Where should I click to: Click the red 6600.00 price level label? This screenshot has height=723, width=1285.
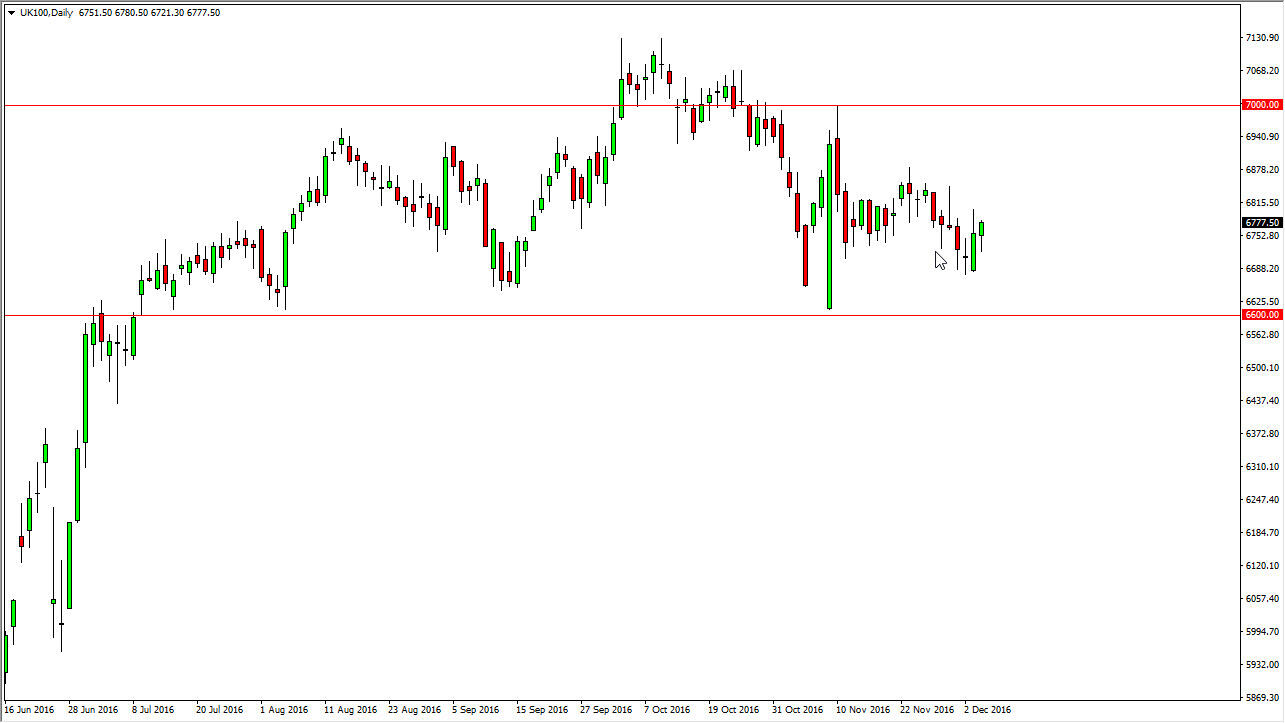(1261, 315)
